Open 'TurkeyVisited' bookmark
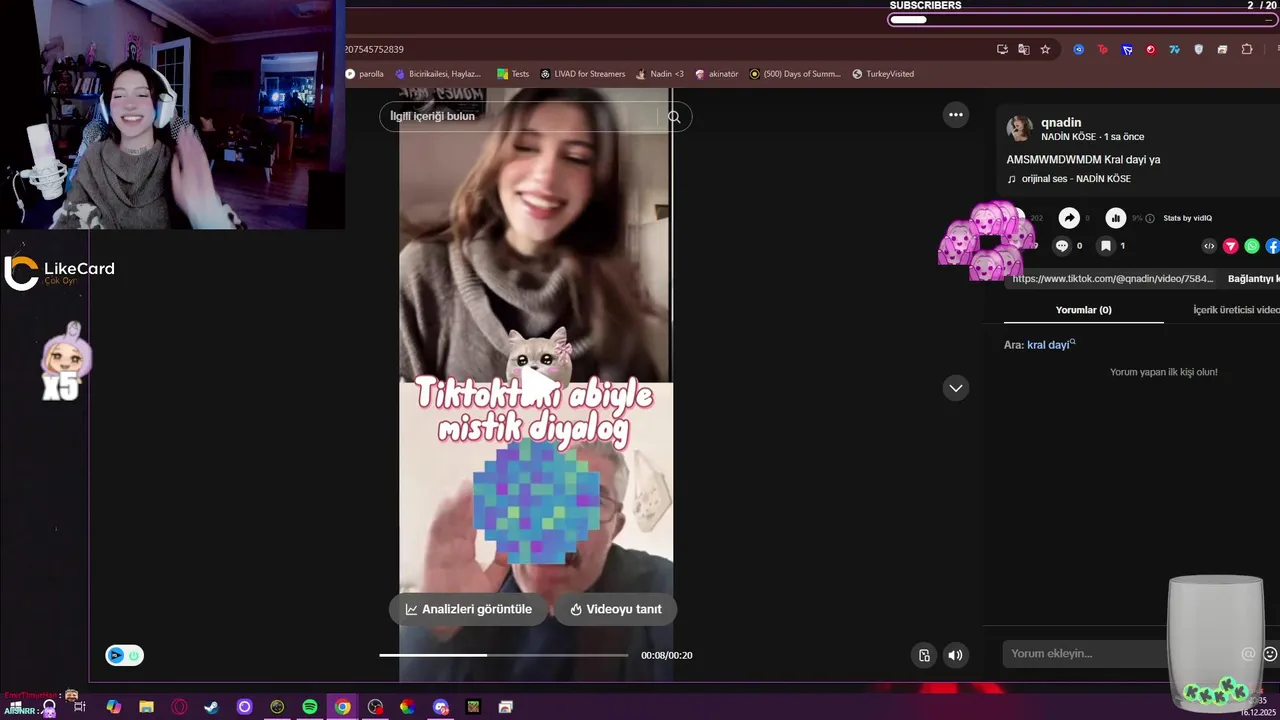Screen dimensions: 1280x720 point(883,74)
